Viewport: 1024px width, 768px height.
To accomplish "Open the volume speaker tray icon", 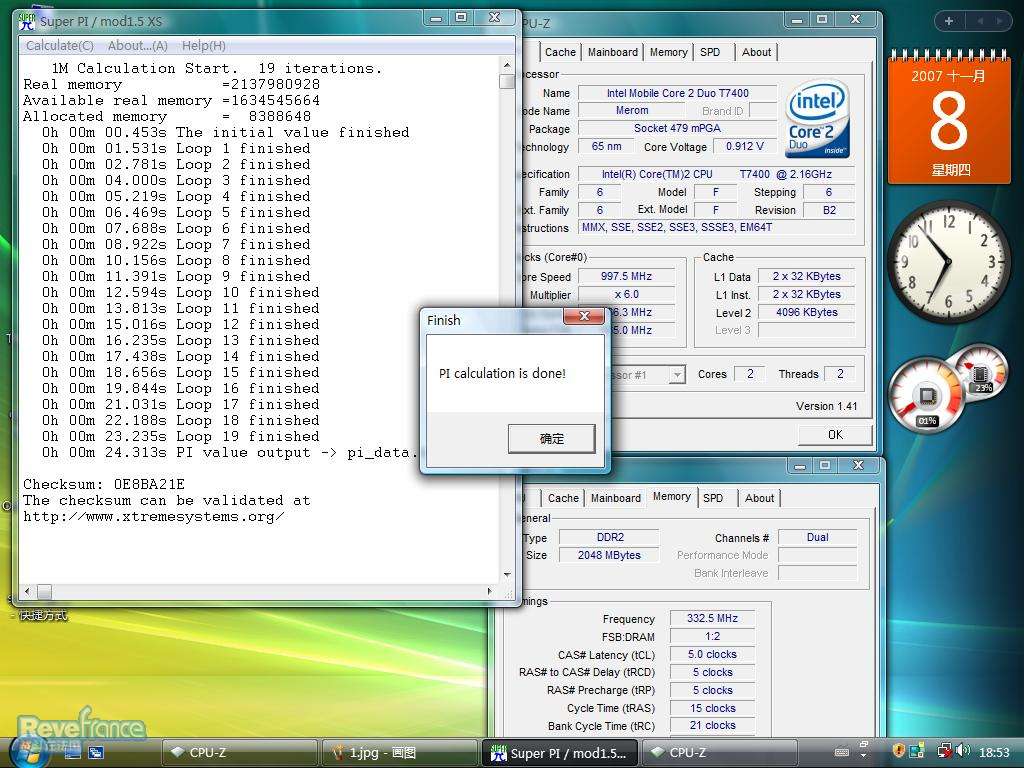I will (963, 751).
